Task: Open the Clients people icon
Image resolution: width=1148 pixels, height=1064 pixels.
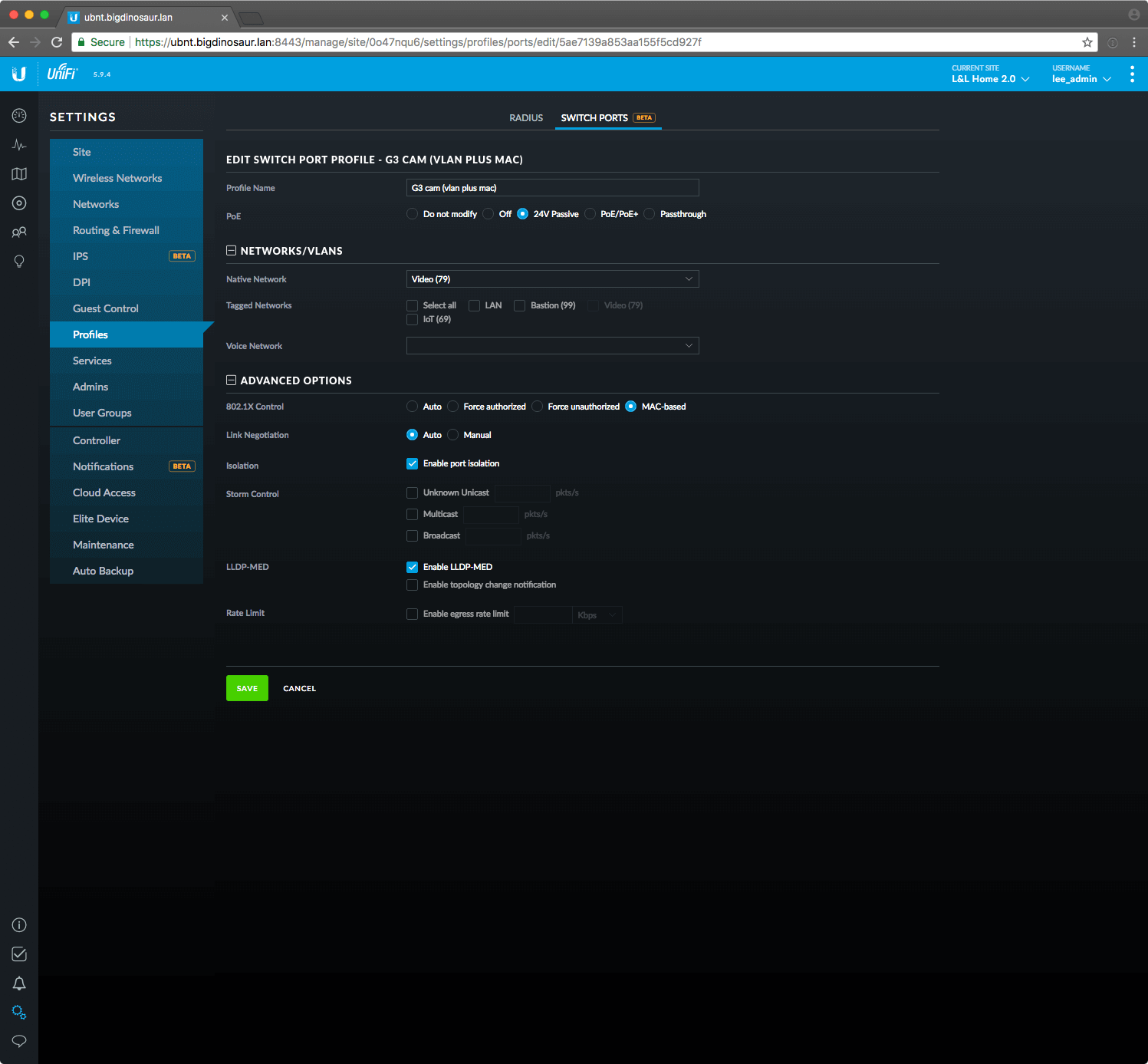Action: coord(19,232)
